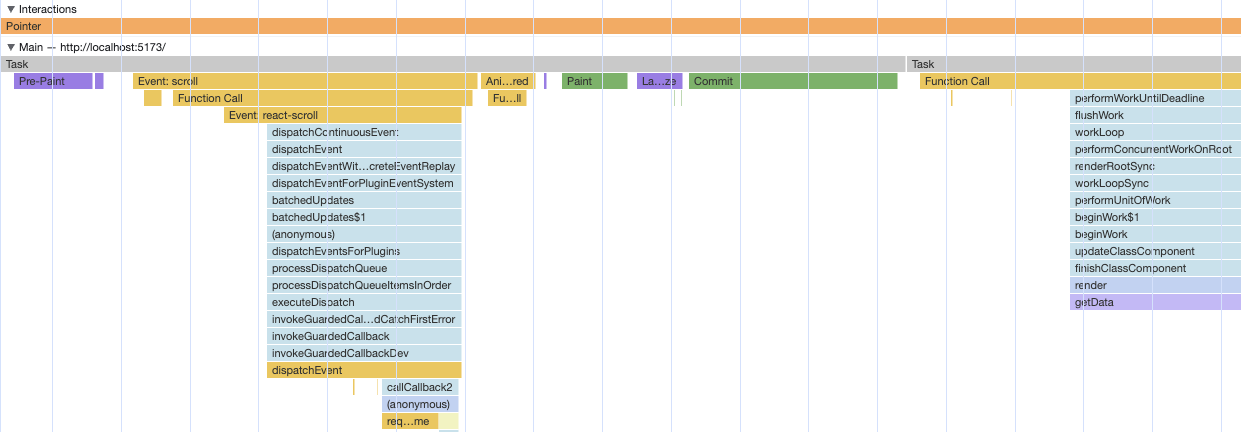Select the dispatchContinuousEvent frame
The image size is (1241, 432).
364,132
